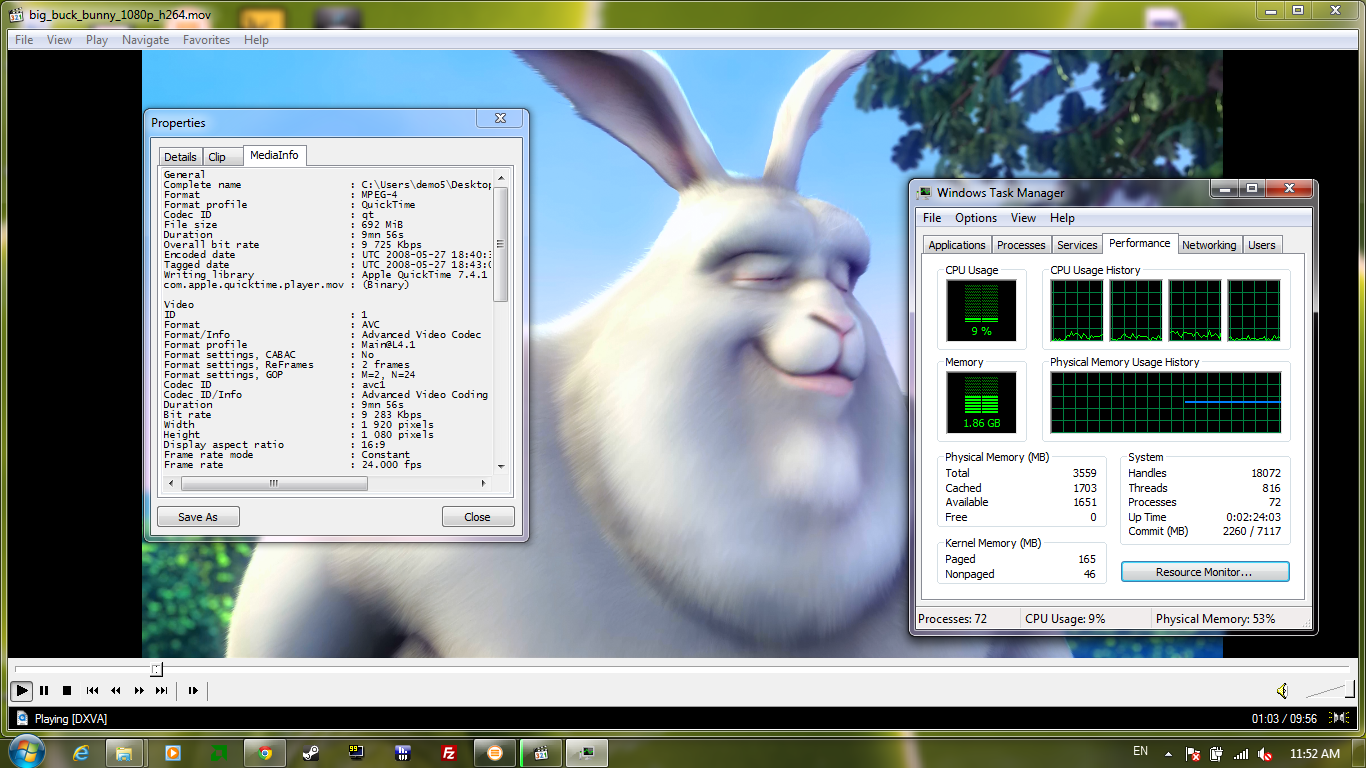Stop the video playback
This screenshot has width=1366, height=768.
pyautogui.click(x=67, y=690)
